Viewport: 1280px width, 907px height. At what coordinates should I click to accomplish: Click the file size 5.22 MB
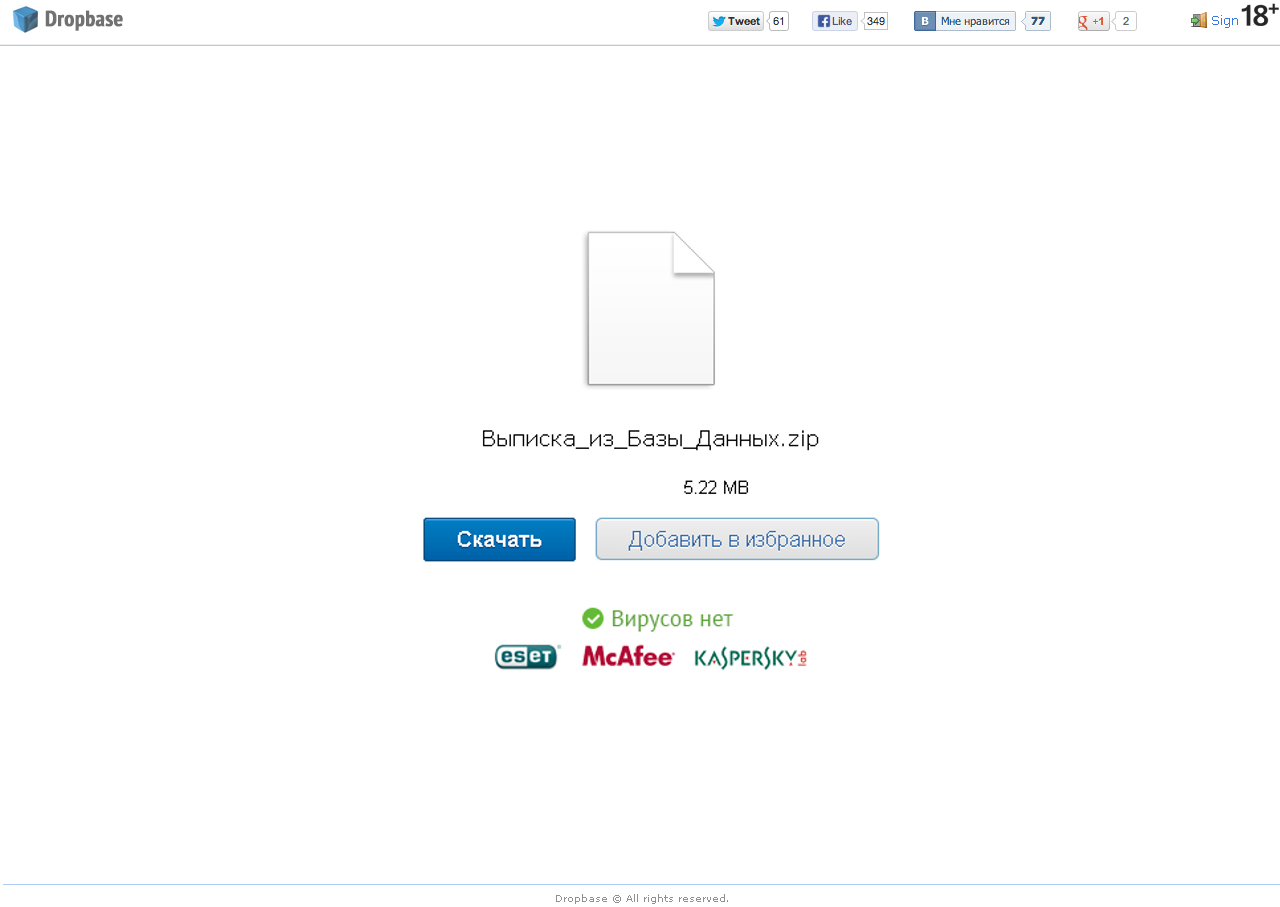pyautogui.click(x=716, y=488)
